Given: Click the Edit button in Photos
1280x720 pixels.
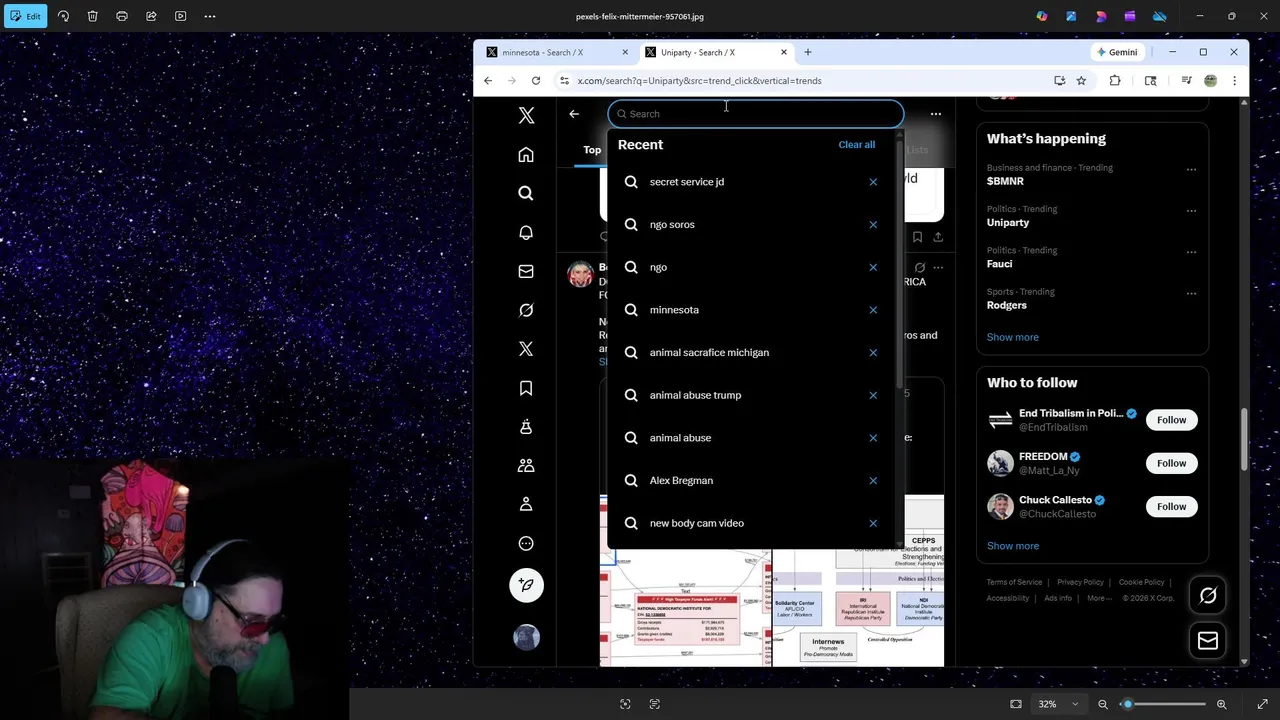Looking at the screenshot, I should click(25, 16).
